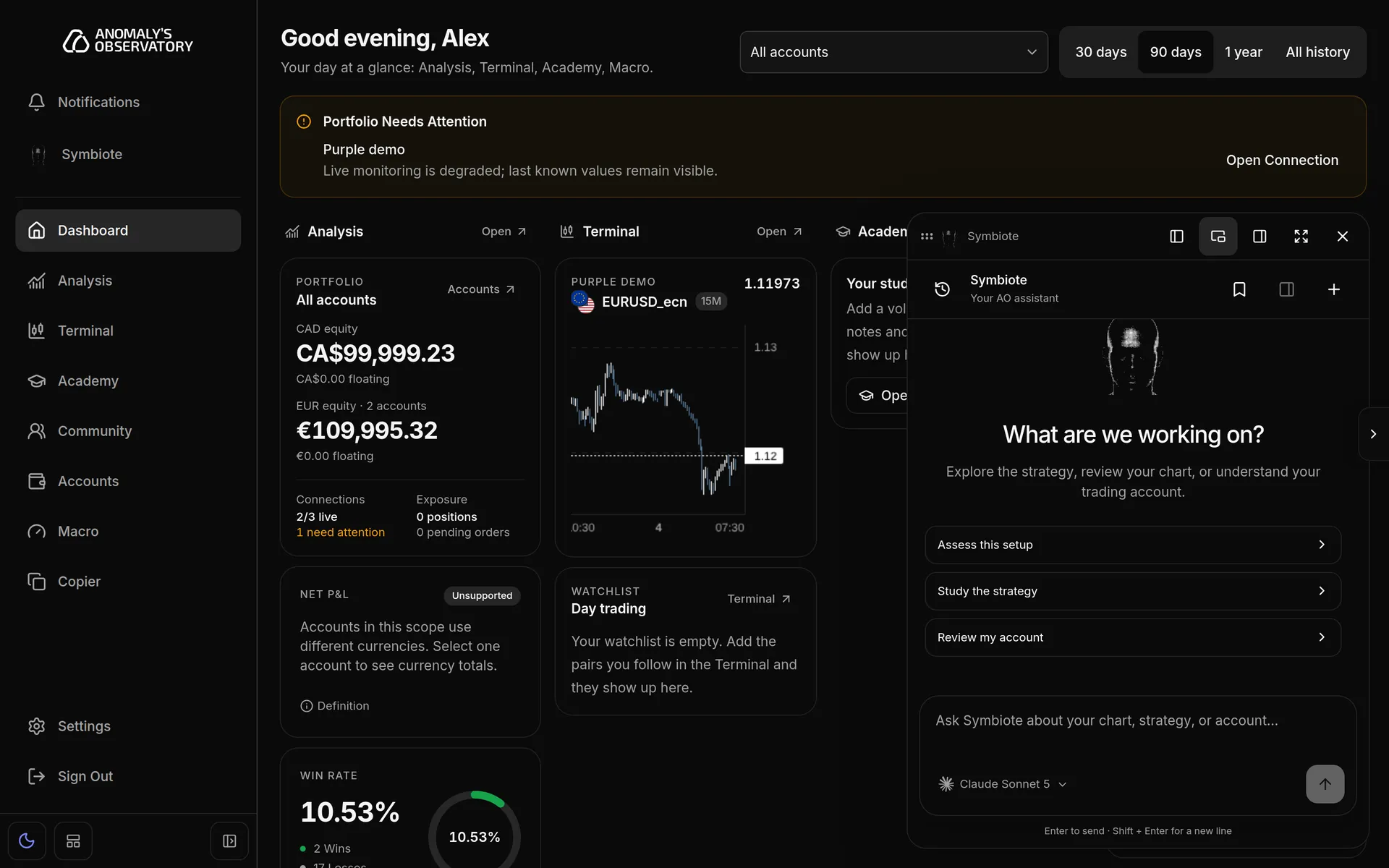This screenshot has width=1389, height=868.
Task: Open Accounts link in the Portfolio card
Action: pos(481,289)
